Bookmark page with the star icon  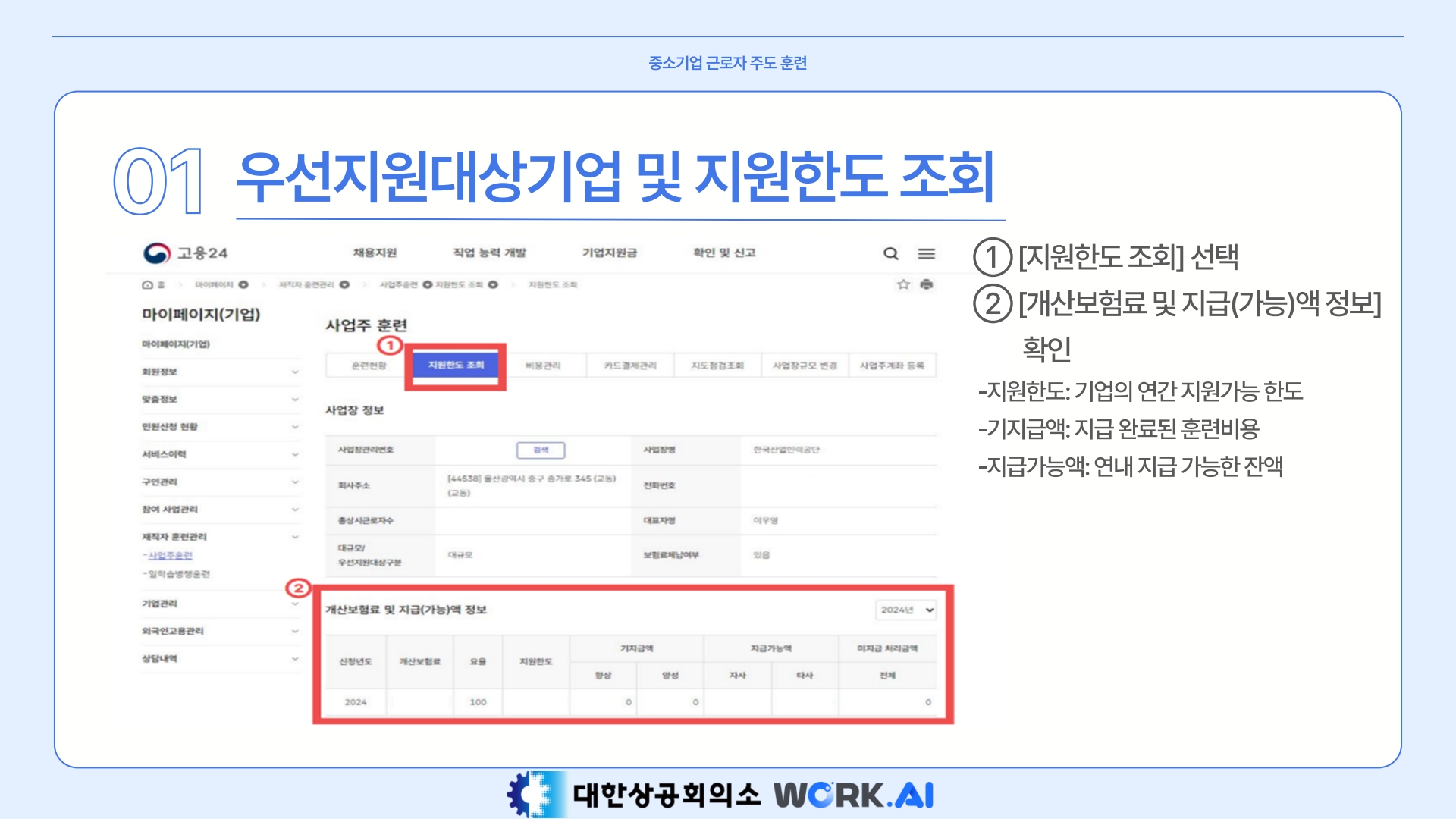coord(903,284)
